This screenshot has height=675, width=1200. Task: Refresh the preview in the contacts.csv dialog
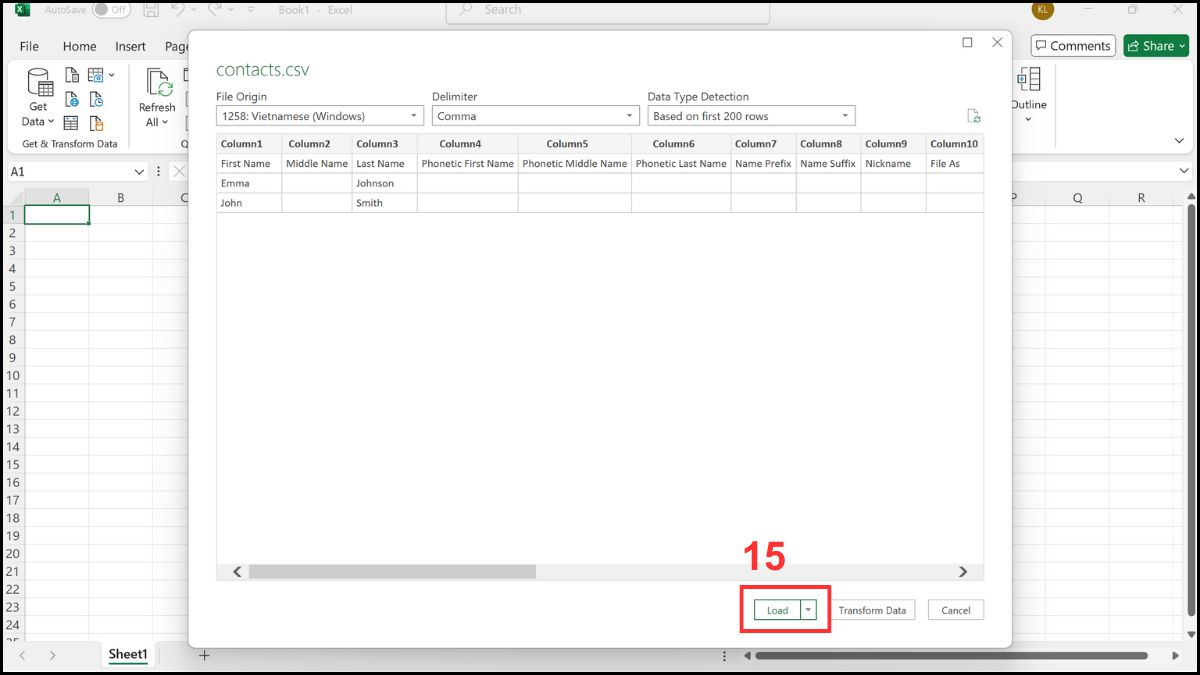(x=974, y=114)
